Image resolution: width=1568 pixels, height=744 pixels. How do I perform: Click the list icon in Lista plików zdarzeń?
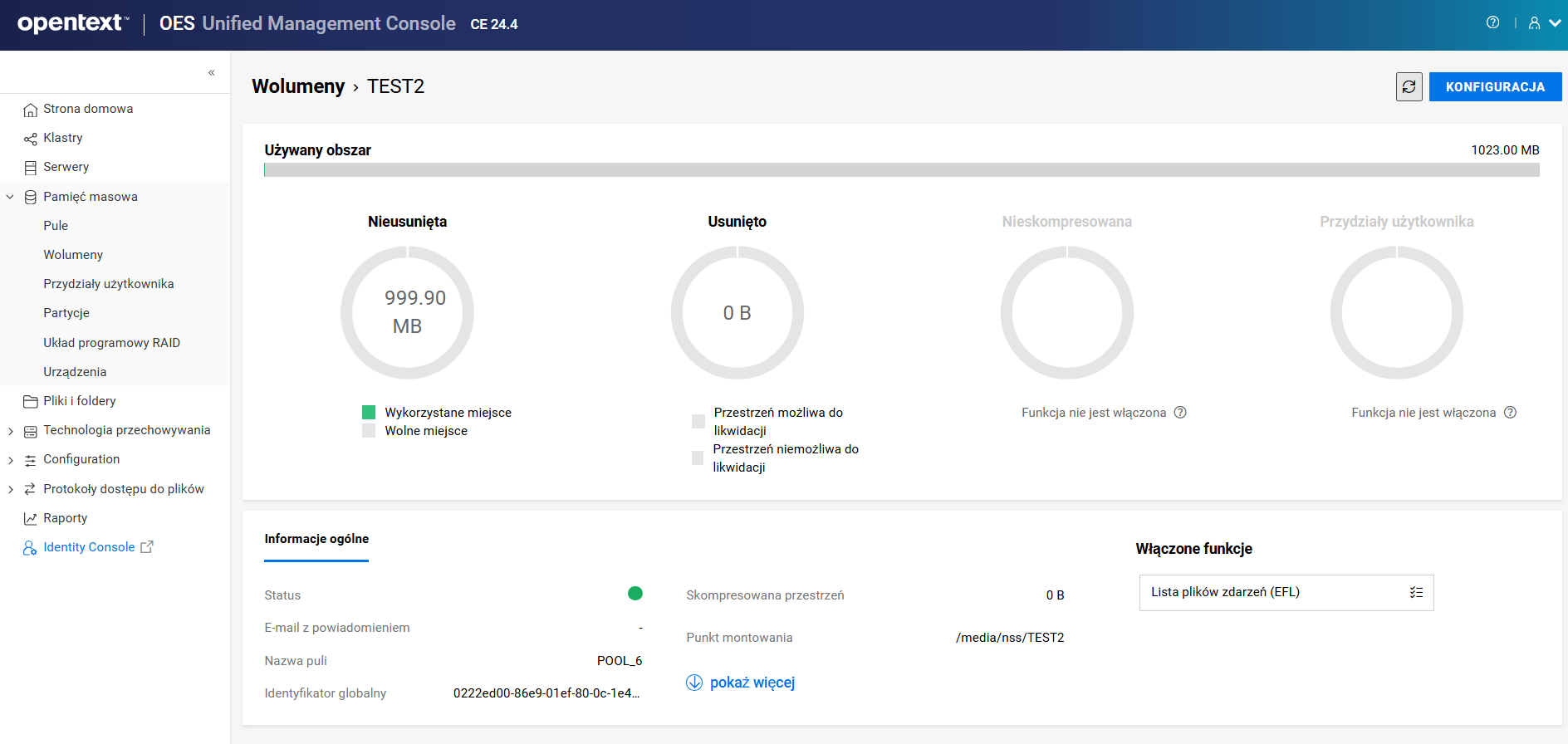(1416, 592)
